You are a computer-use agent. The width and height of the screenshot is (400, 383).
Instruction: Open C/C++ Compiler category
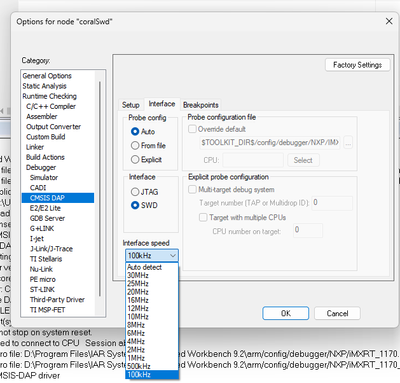pos(51,106)
